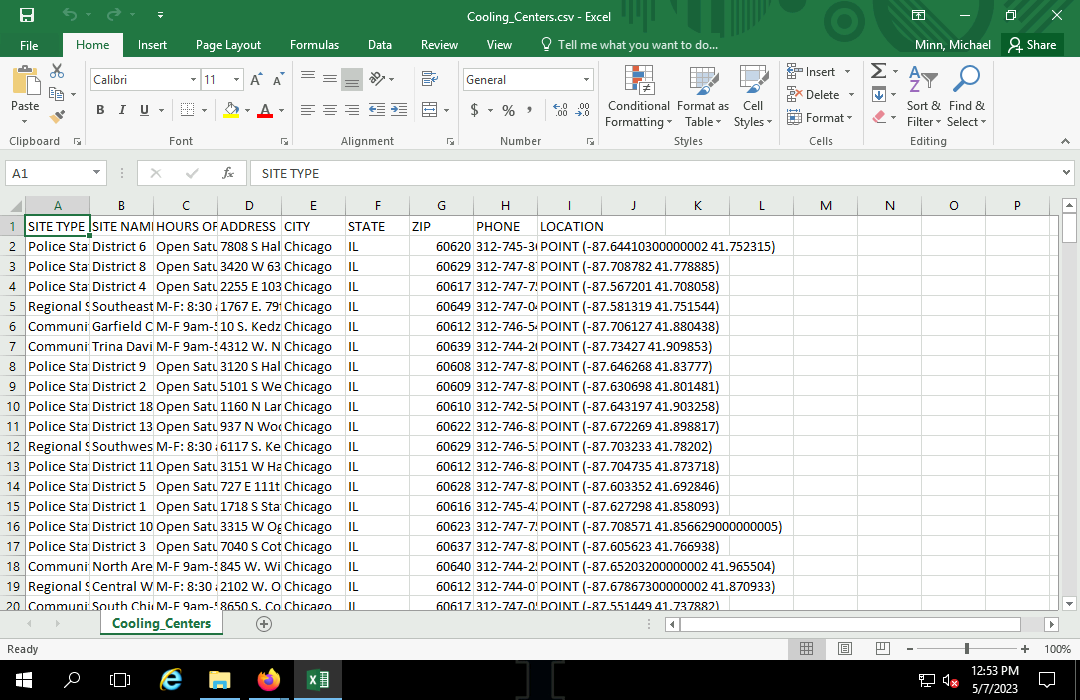Toggle Italic formatting
This screenshot has width=1080, height=700.
coord(122,110)
